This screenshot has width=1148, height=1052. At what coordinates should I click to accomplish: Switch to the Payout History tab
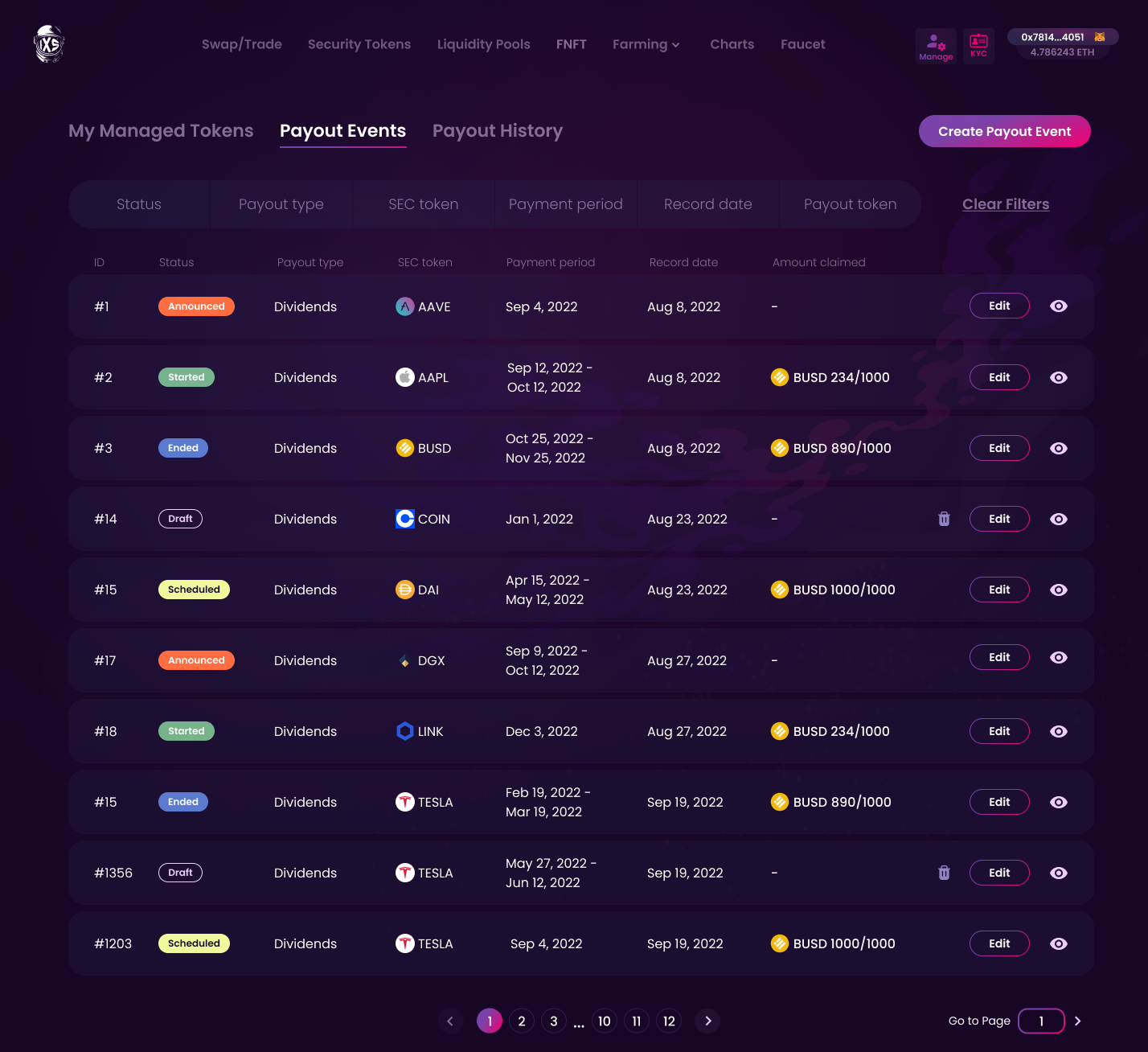pos(498,131)
